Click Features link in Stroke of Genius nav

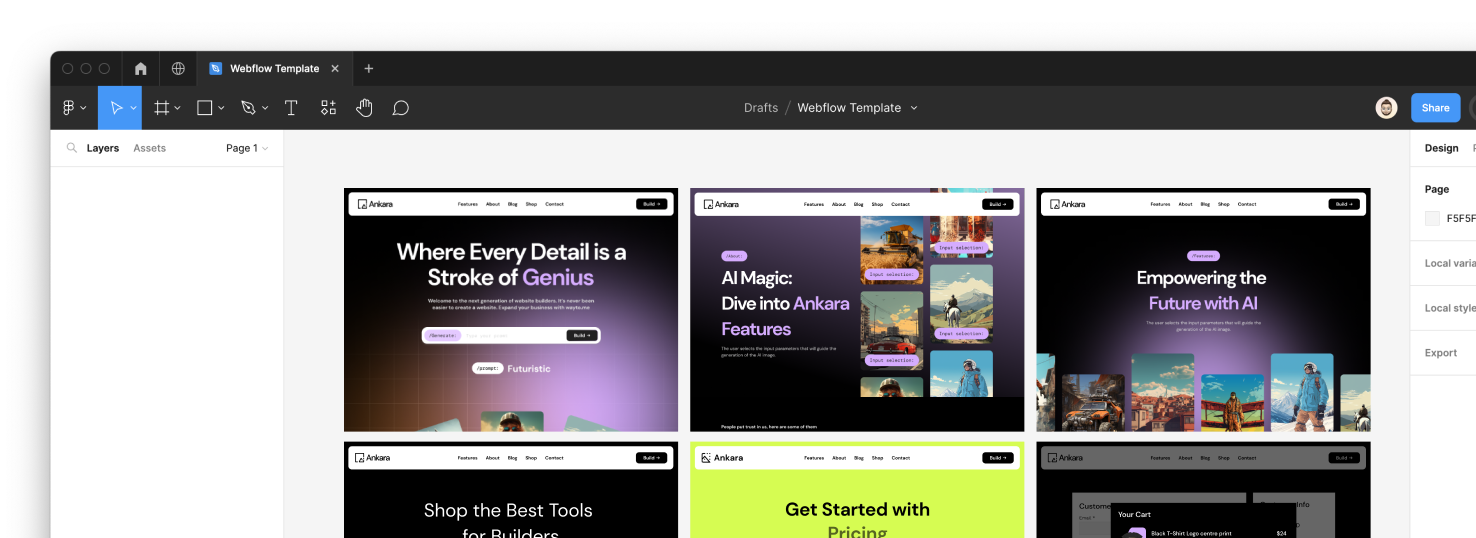pos(468,204)
